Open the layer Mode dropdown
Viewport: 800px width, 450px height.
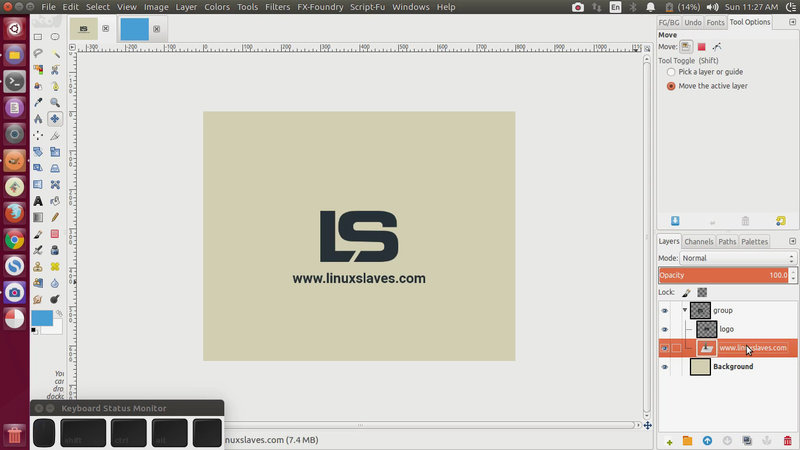pos(738,258)
